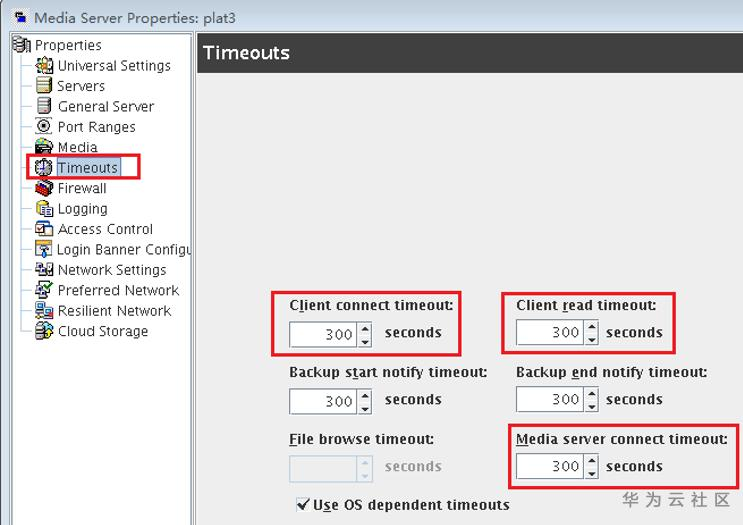Increase Client read timeout value
This screenshot has height=525, width=743.
(591, 326)
